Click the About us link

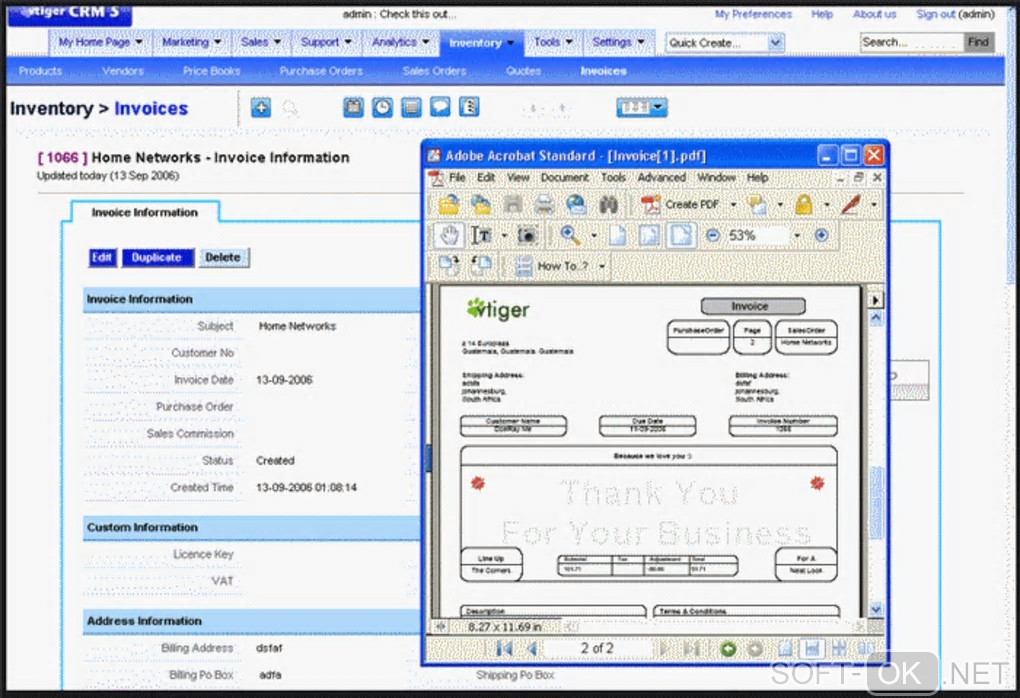click(x=874, y=14)
